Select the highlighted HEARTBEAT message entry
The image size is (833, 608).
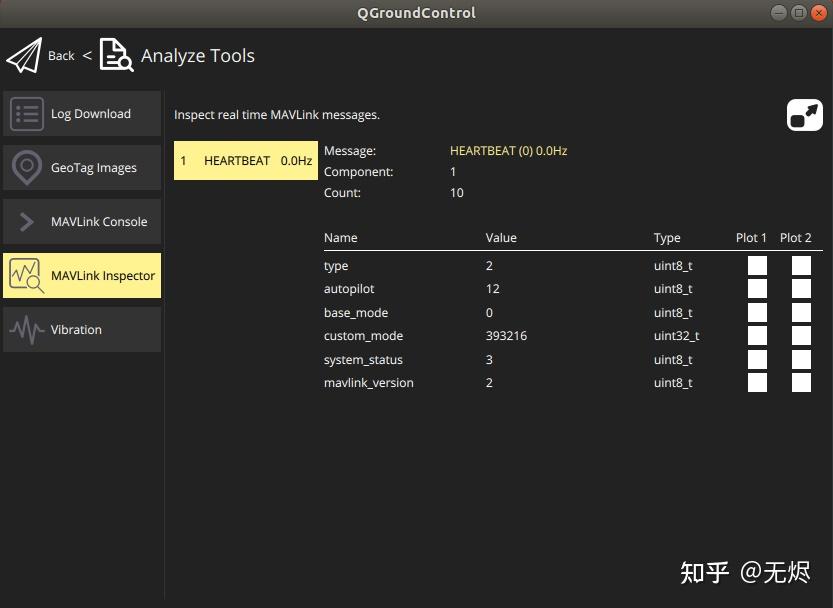point(245,160)
